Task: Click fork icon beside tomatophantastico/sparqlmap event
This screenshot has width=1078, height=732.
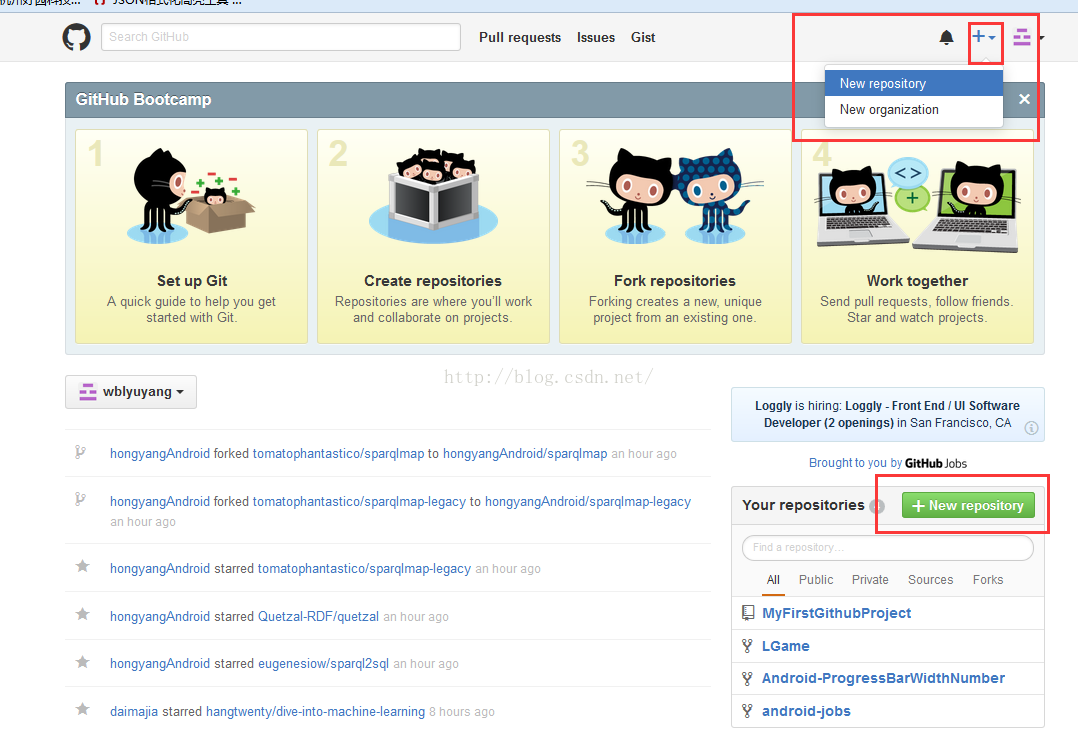Action: [x=80, y=452]
